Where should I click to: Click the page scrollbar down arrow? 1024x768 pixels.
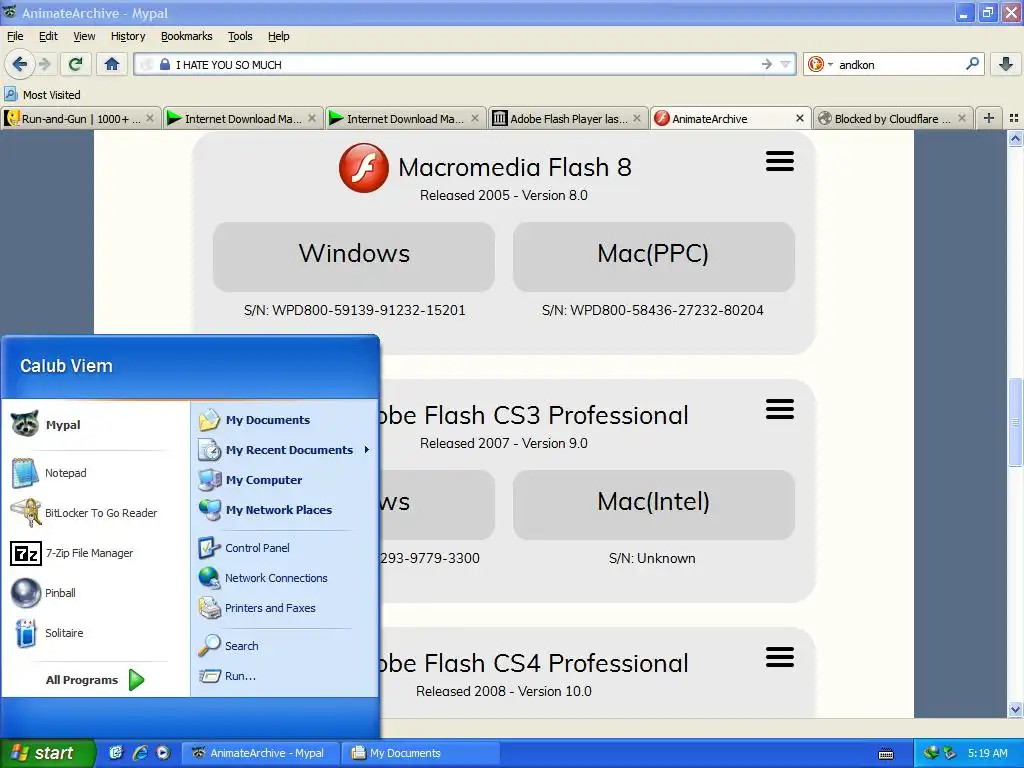pyautogui.click(x=1015, y=709)
